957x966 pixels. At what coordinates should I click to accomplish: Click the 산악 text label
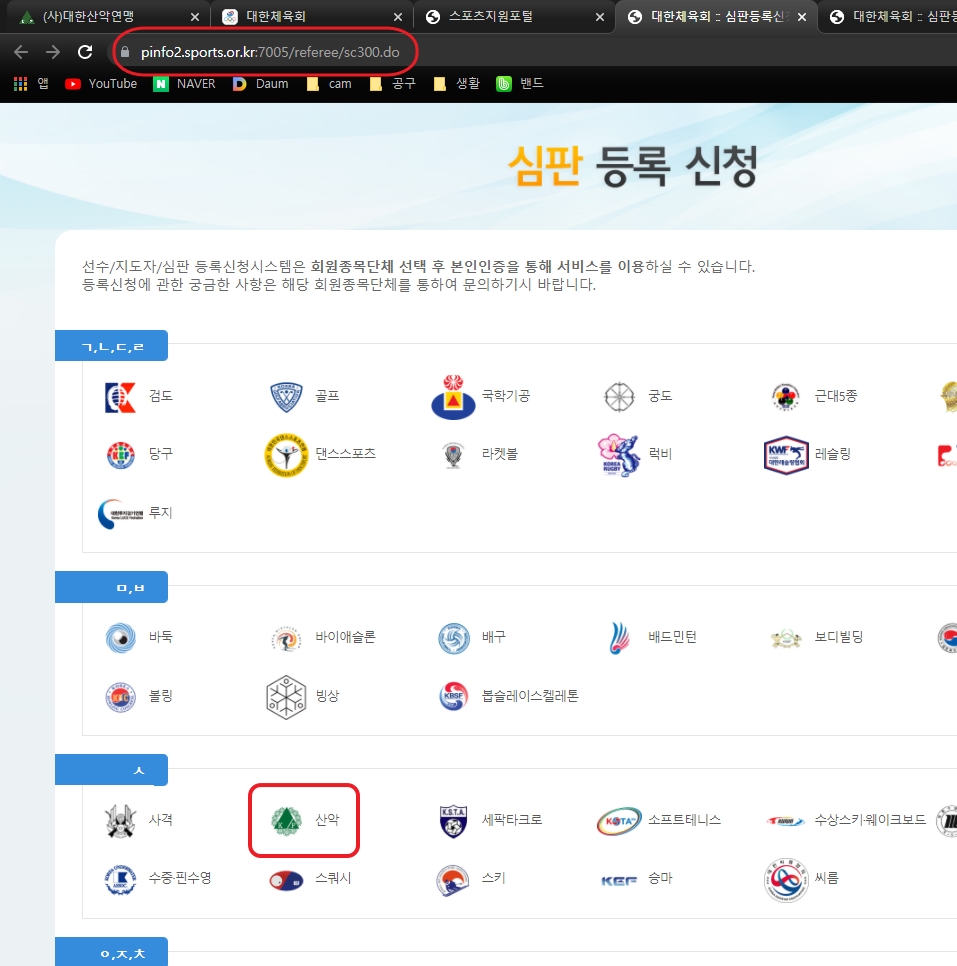click(327, 821)
